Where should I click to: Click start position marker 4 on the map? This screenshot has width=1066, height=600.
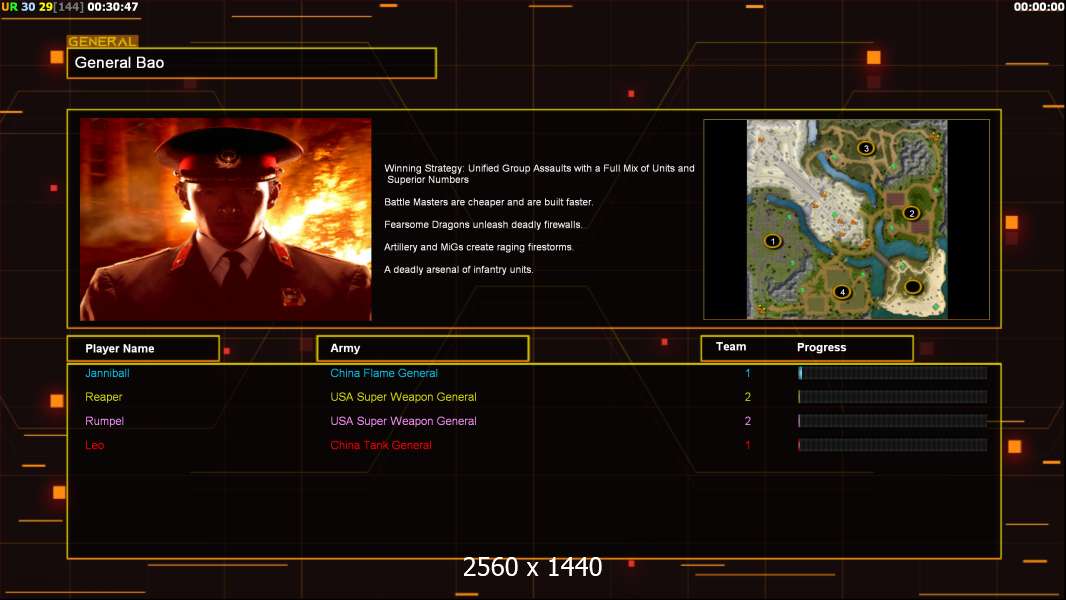coord(842,292)
